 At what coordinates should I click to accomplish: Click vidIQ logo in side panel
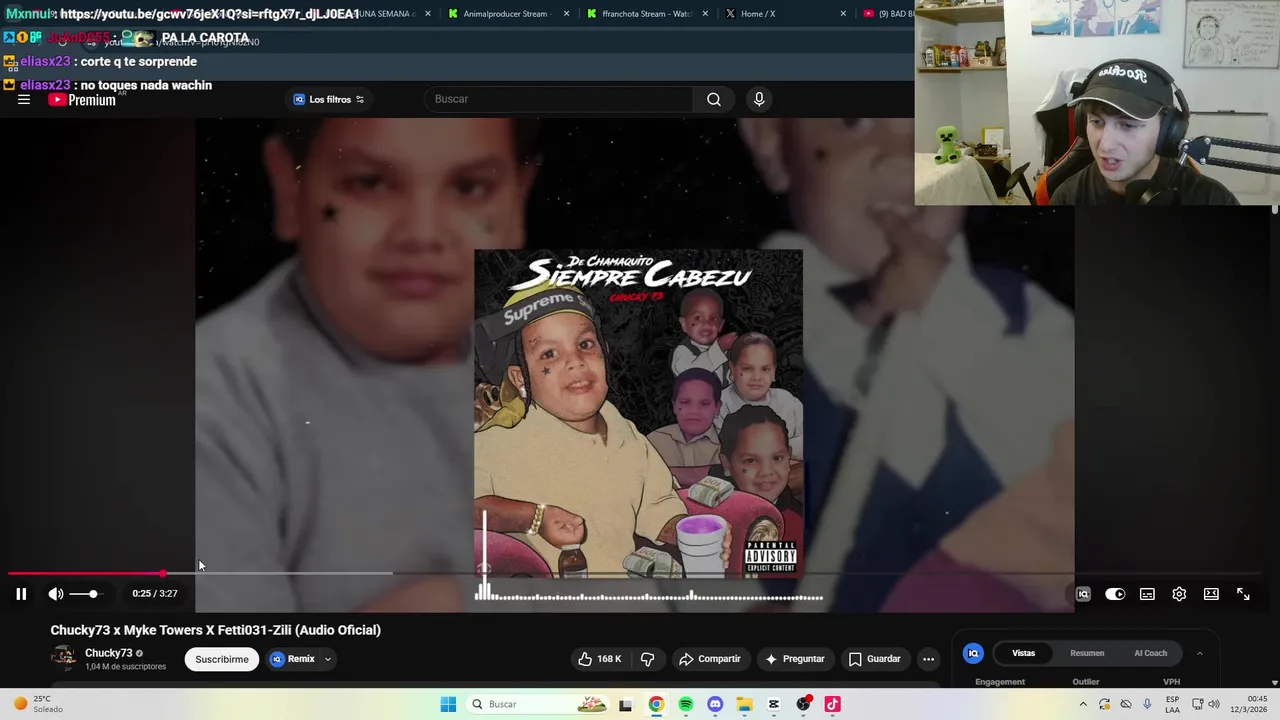click(973, 653)
